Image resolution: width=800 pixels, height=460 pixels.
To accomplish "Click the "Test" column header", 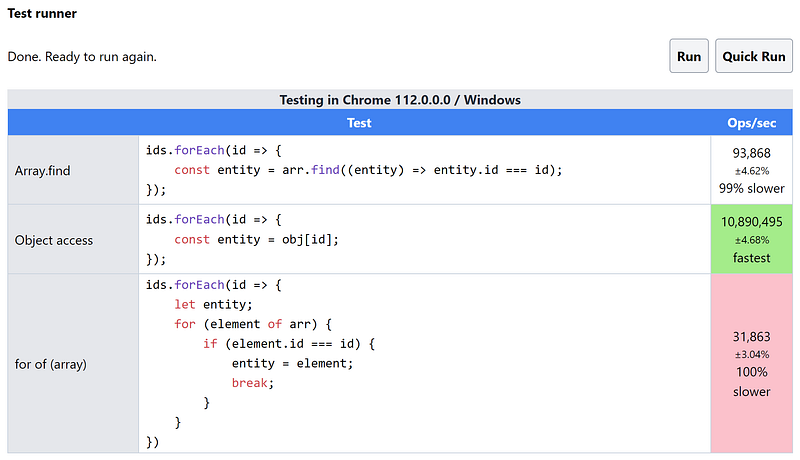I will pyautogui.click(x=359, y=123).
